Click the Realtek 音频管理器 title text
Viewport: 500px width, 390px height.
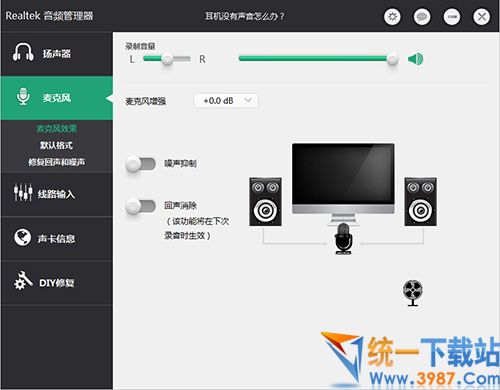[49, 16]
